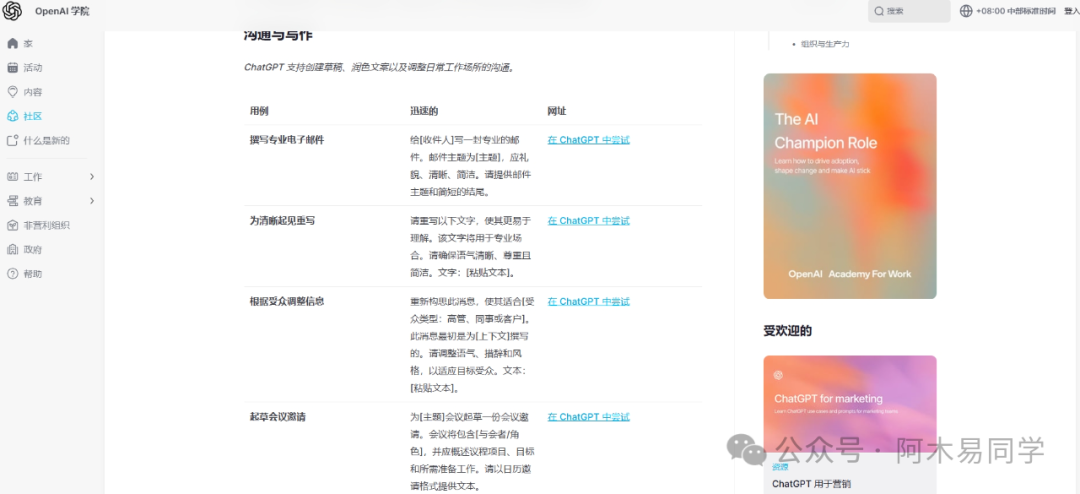1080x494 pixels.
Task: Click the 根据受众调整信息 use case cell
Action: pyautogui.click(x=287, y=301)
